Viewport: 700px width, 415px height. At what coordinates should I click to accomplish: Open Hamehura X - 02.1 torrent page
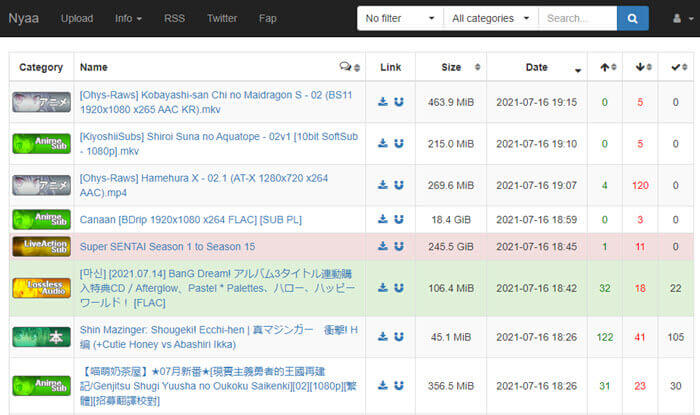pos(204,185)
